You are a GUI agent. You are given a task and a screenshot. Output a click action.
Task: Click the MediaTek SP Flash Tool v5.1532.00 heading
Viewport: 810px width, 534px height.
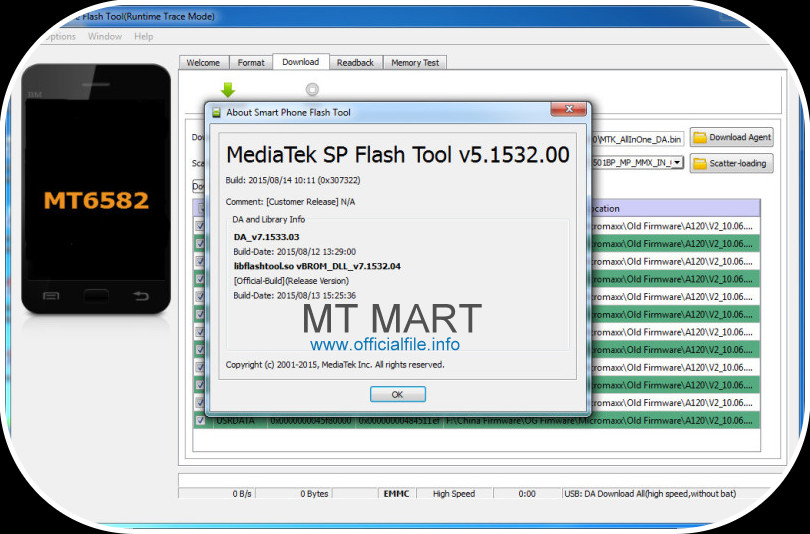pyautogui.click(x=398, y=154)
